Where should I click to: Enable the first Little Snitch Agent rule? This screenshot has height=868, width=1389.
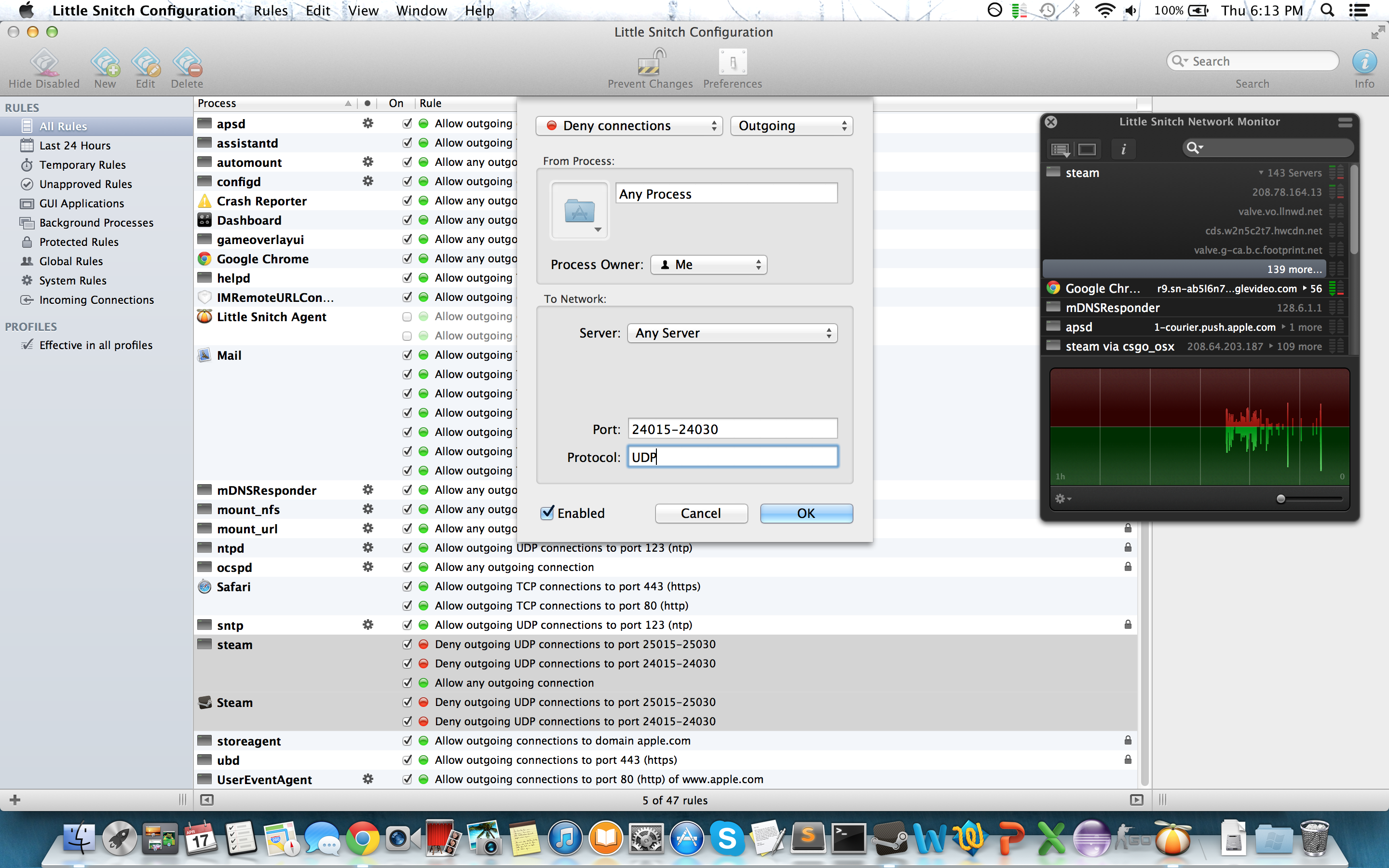[x=407, y=316]
